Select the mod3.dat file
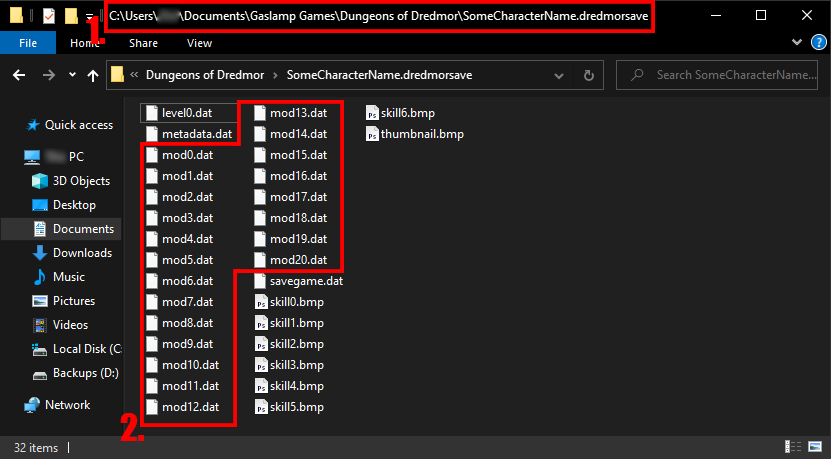The width and height of the screenshot is (831, 459). (180, 218)
